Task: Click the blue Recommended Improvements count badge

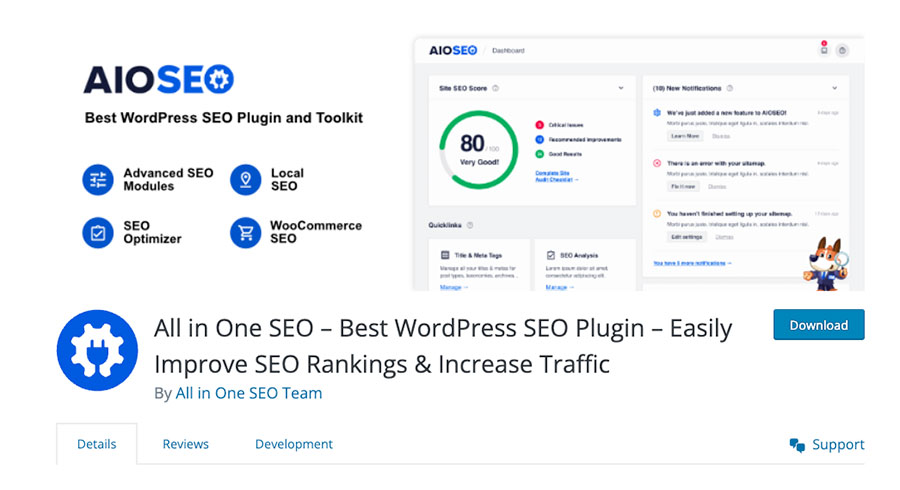Action: (x=540, y=139)
